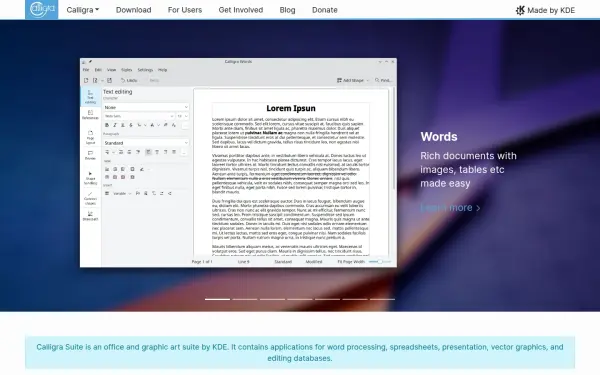Open the Settings menu in Words screenshot
The height and width of the screenshot is (375, 600).
point(145,70)
